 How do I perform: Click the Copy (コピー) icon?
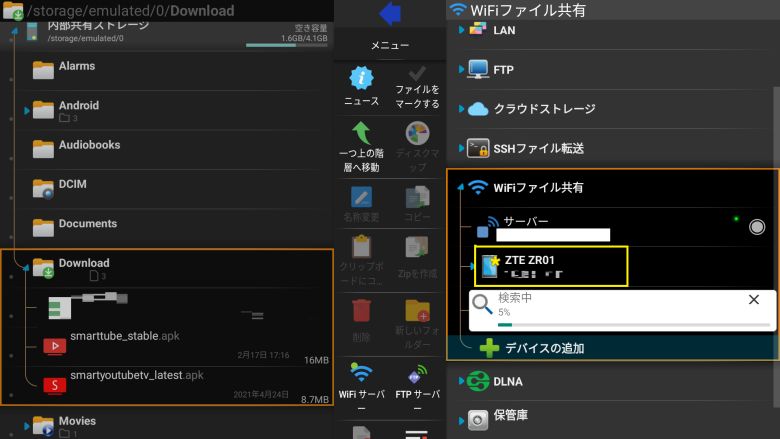pos(417,197)
